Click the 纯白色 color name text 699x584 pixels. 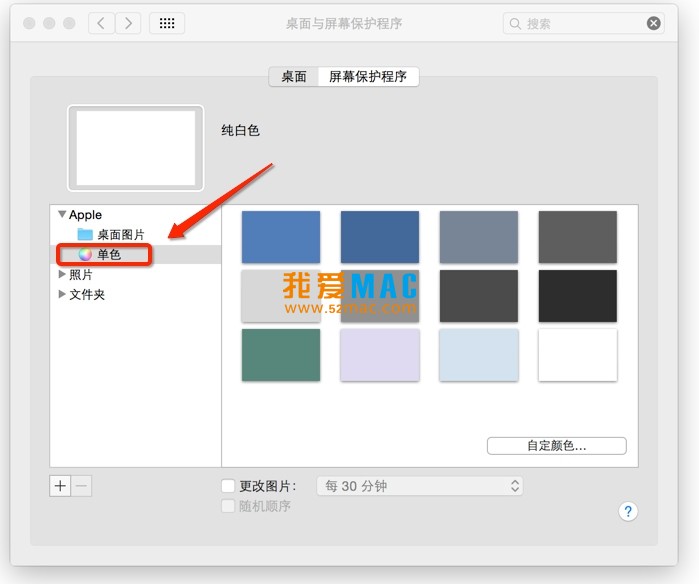pyautogui.click(x=240, y=130)
